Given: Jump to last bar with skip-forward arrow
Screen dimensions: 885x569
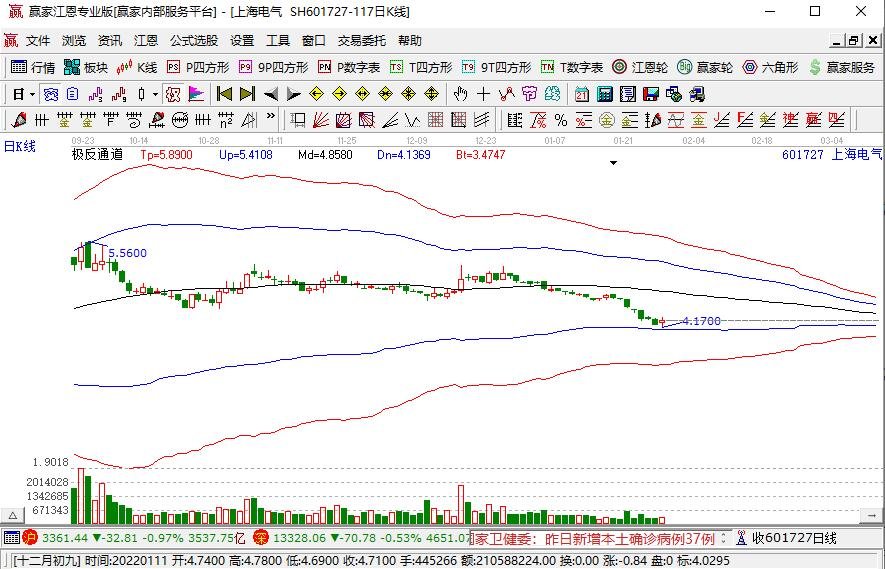Looking at the screenshot, I should pos(247,94).
